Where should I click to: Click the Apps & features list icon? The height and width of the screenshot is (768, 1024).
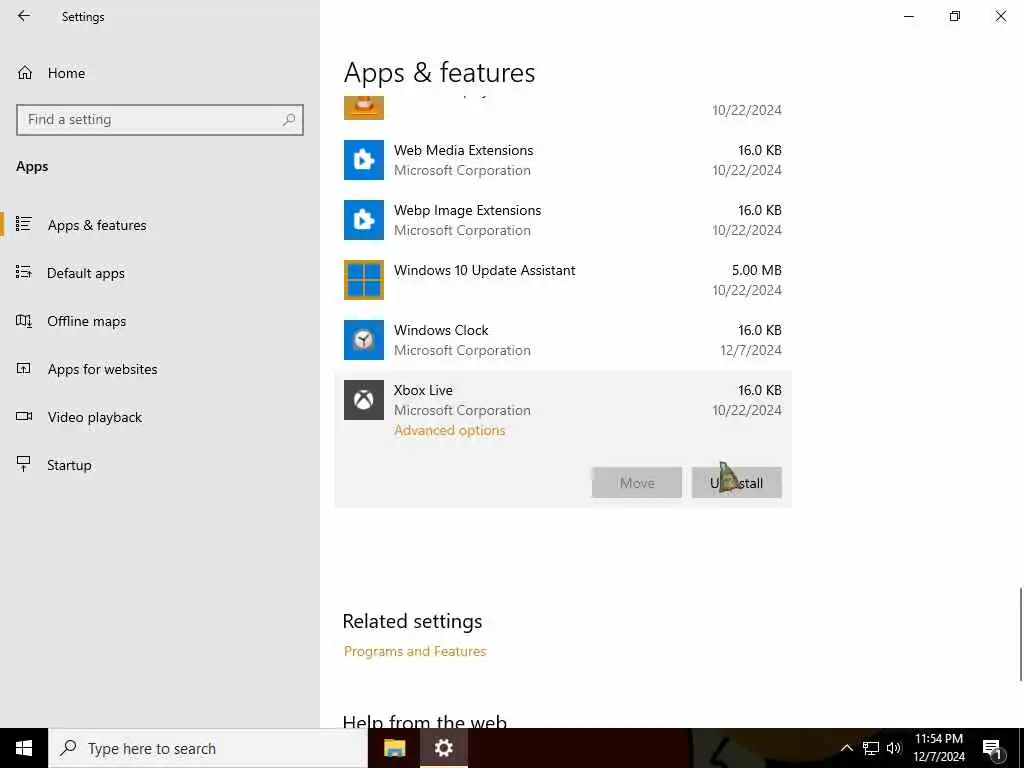(24, 224)
